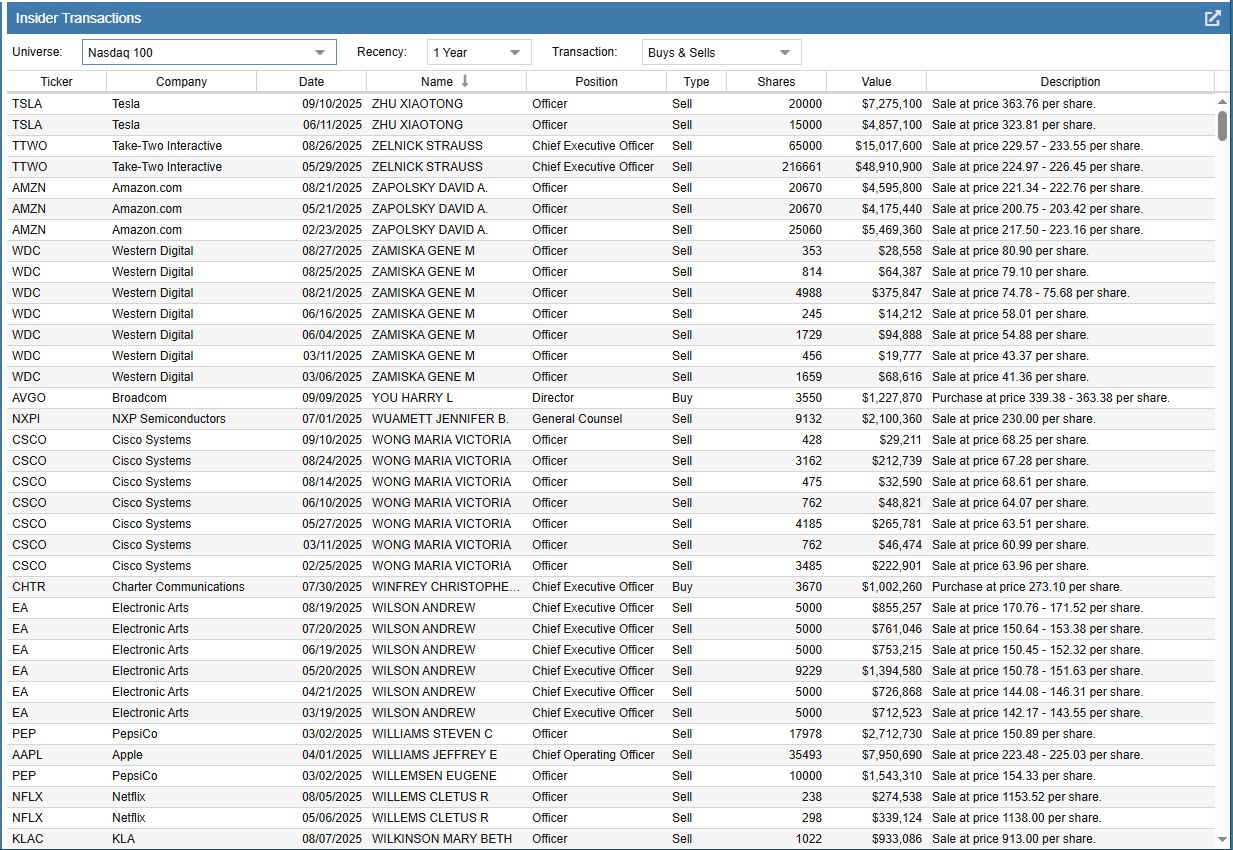Click the sort arrow beside Name header
The image size is (1233, 850).
465,82
